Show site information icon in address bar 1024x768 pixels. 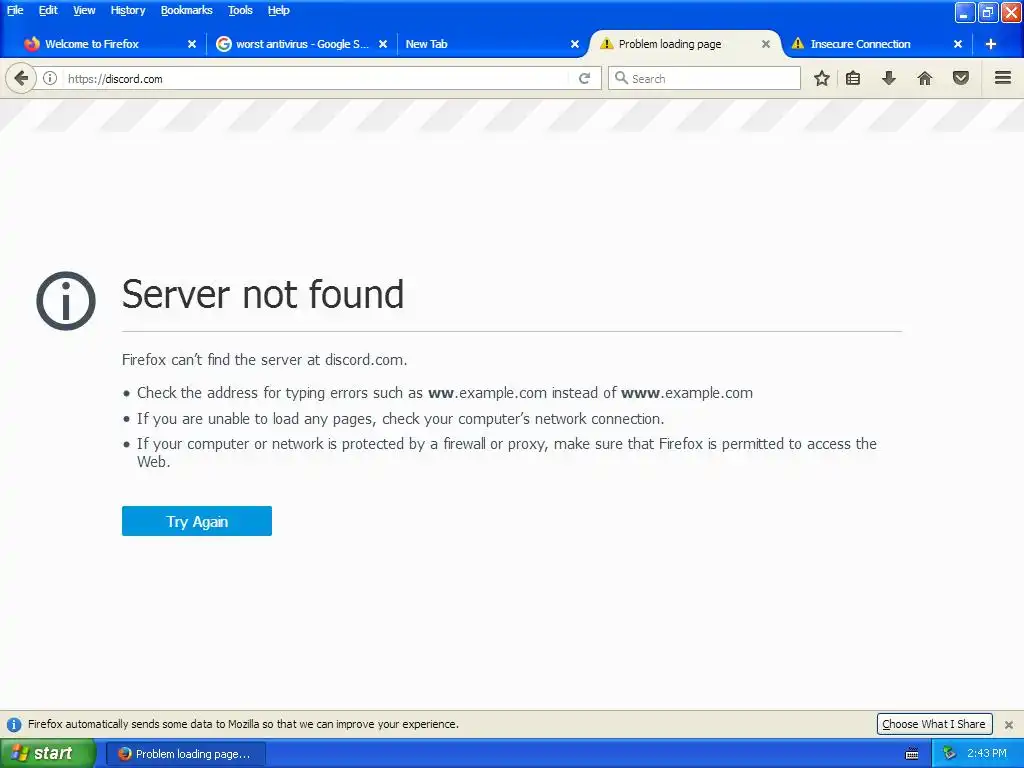[50, 78]
